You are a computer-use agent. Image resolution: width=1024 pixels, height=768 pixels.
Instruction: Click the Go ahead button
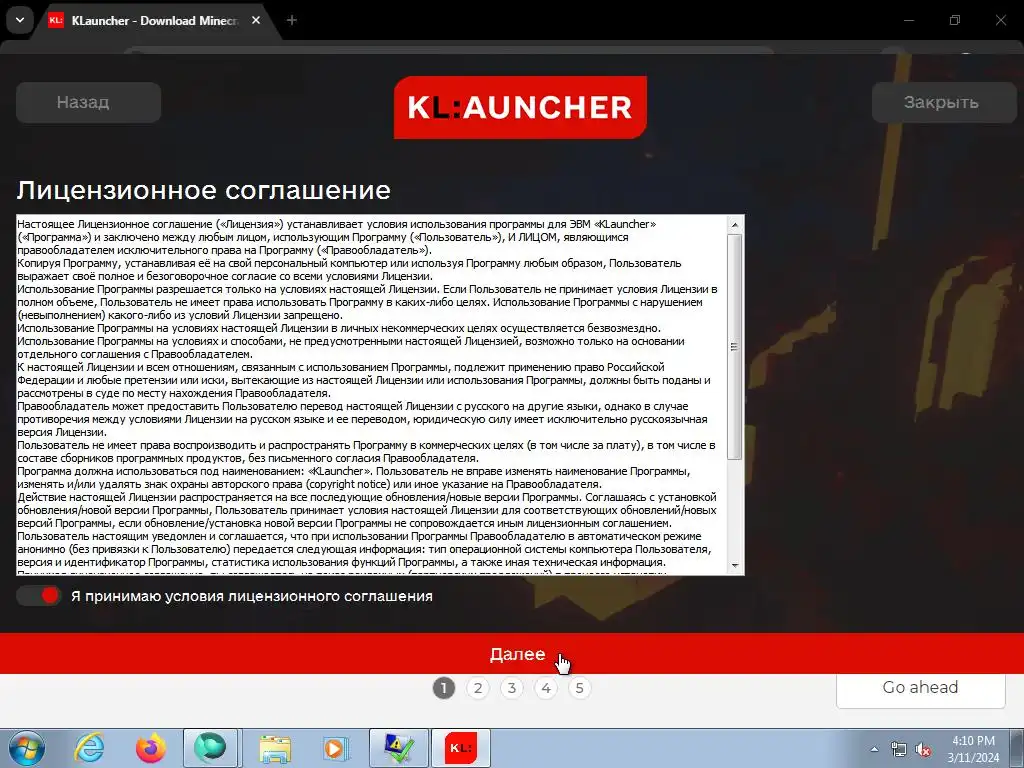(x=920, y=688)
